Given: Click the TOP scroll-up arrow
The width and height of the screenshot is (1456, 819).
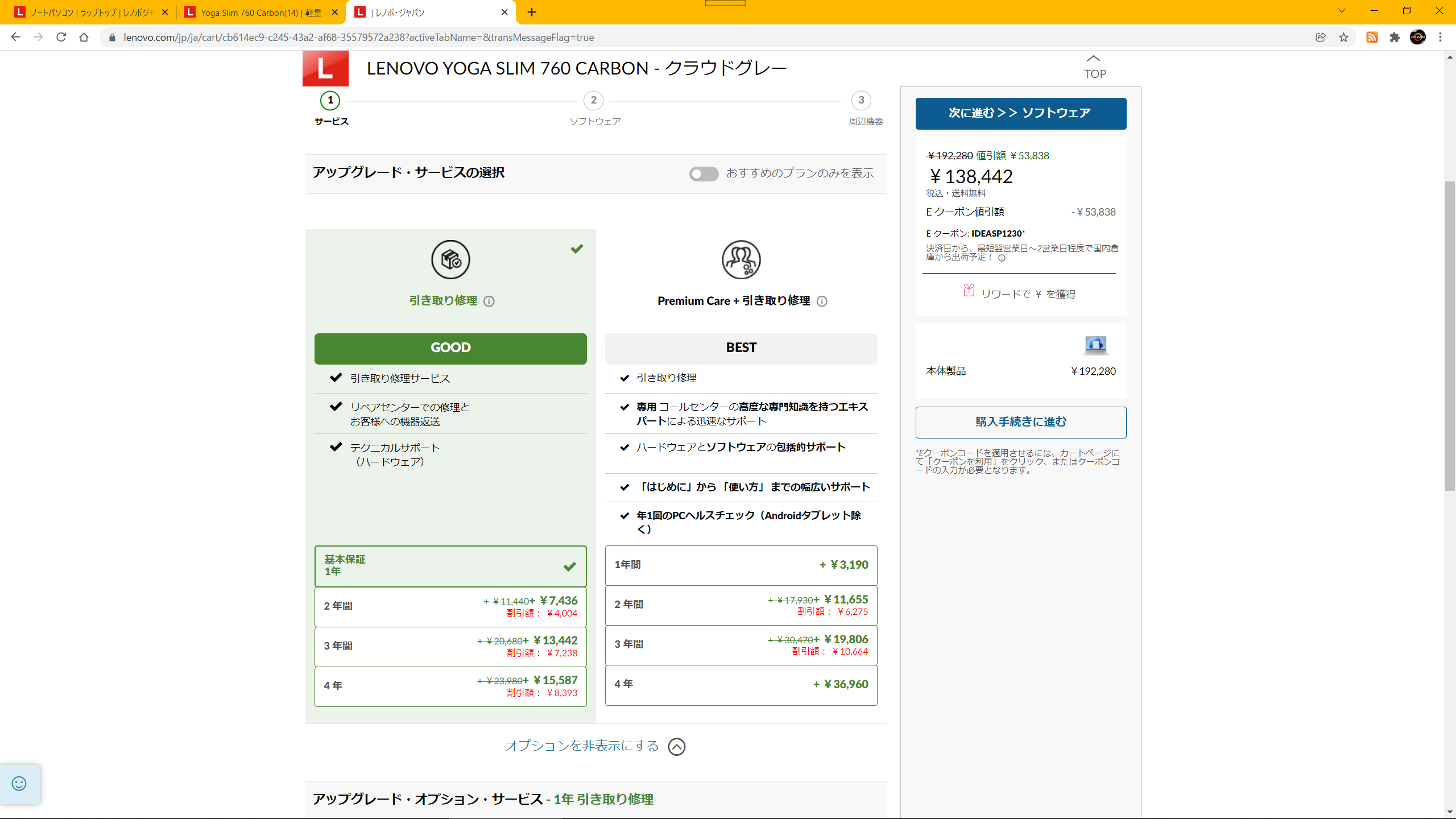Looking at the screenshot, I should pyautogui.click(x=1094, y=67).
